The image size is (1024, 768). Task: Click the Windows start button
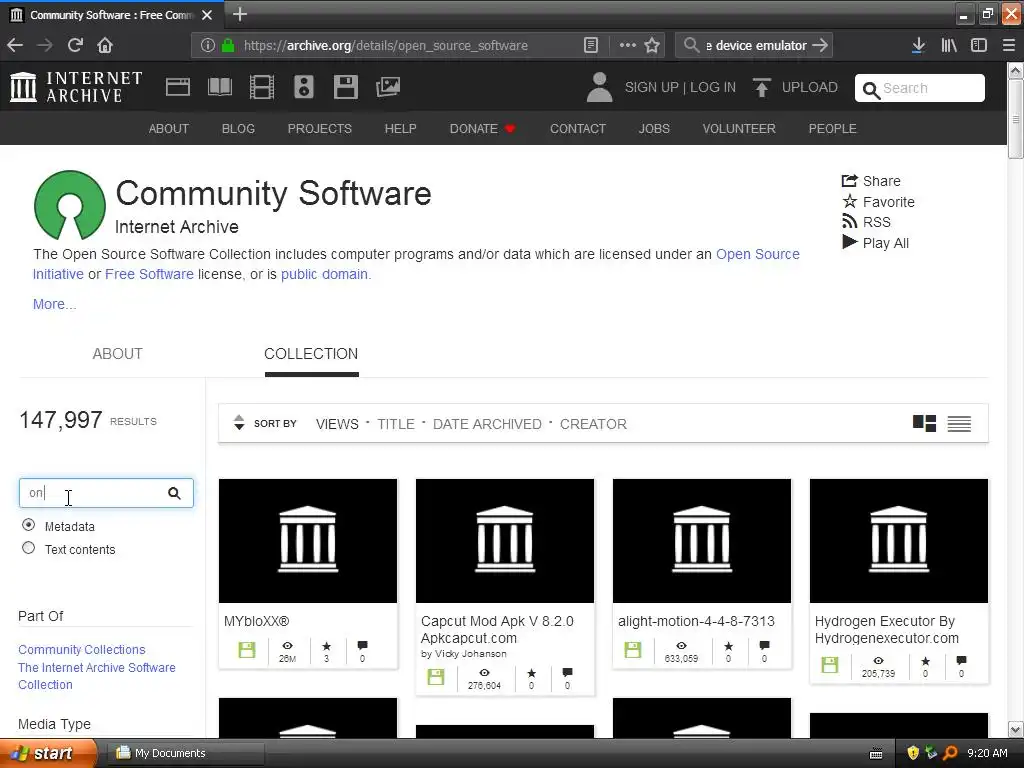[x=47, y=753]
